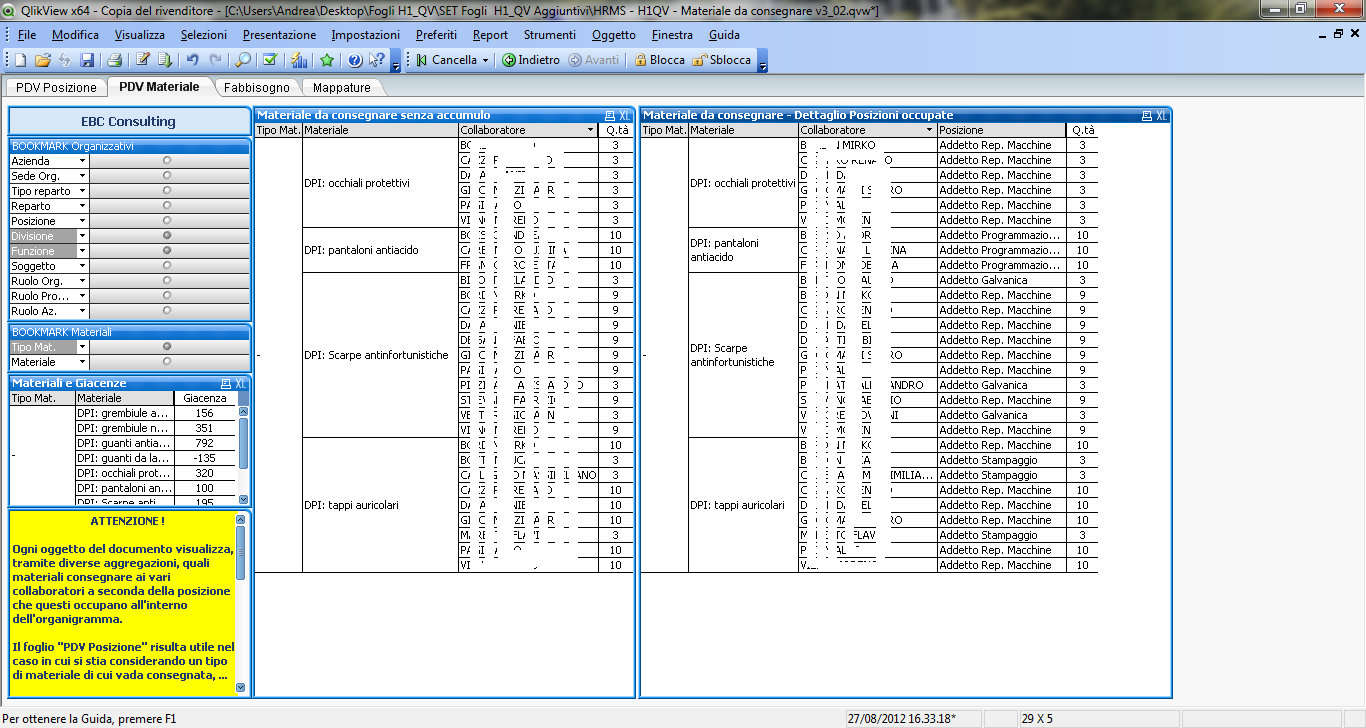Click the Posizione column header in Dettaglio table

(1001, 130)
